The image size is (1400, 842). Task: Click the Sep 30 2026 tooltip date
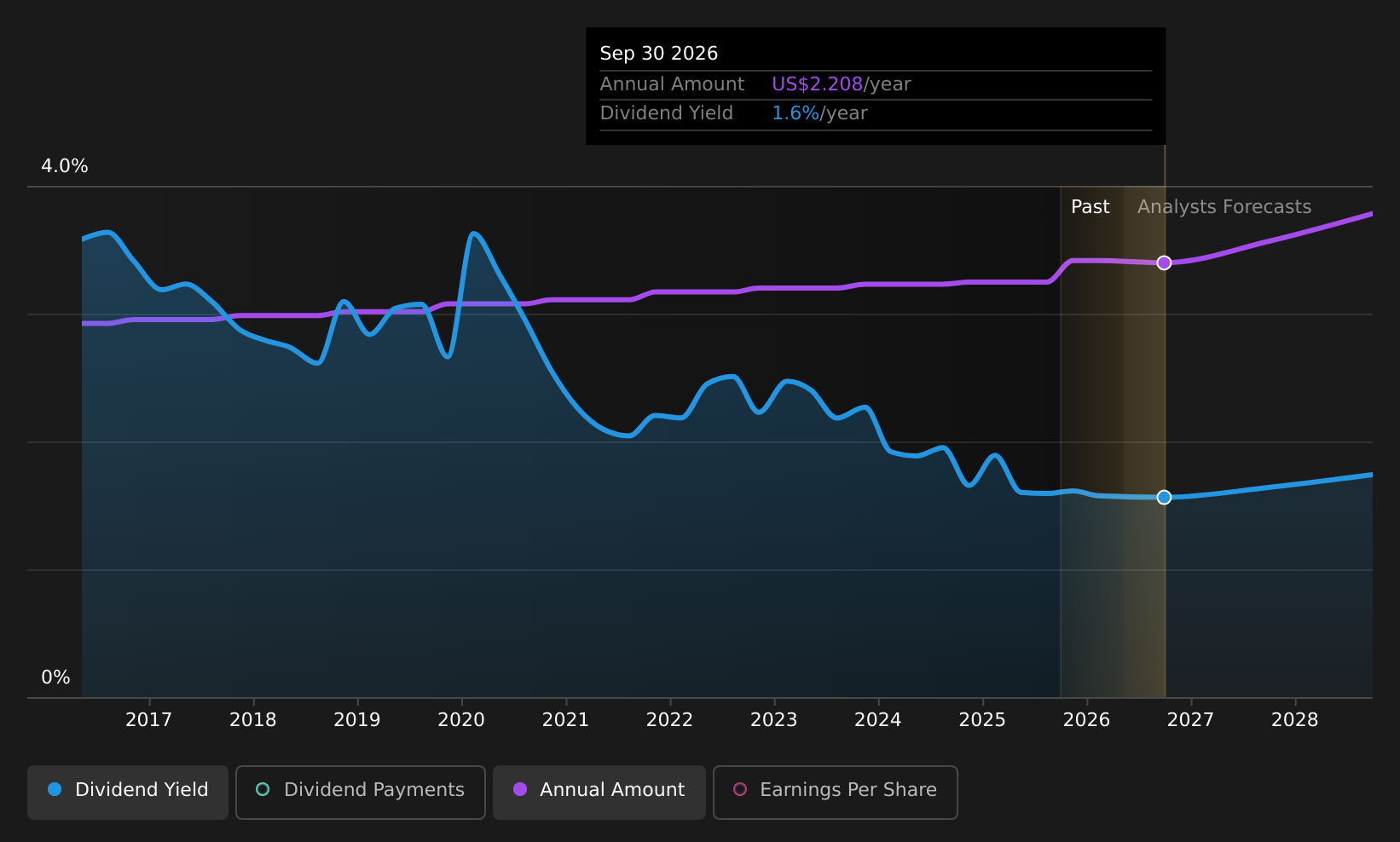point(659,54)
